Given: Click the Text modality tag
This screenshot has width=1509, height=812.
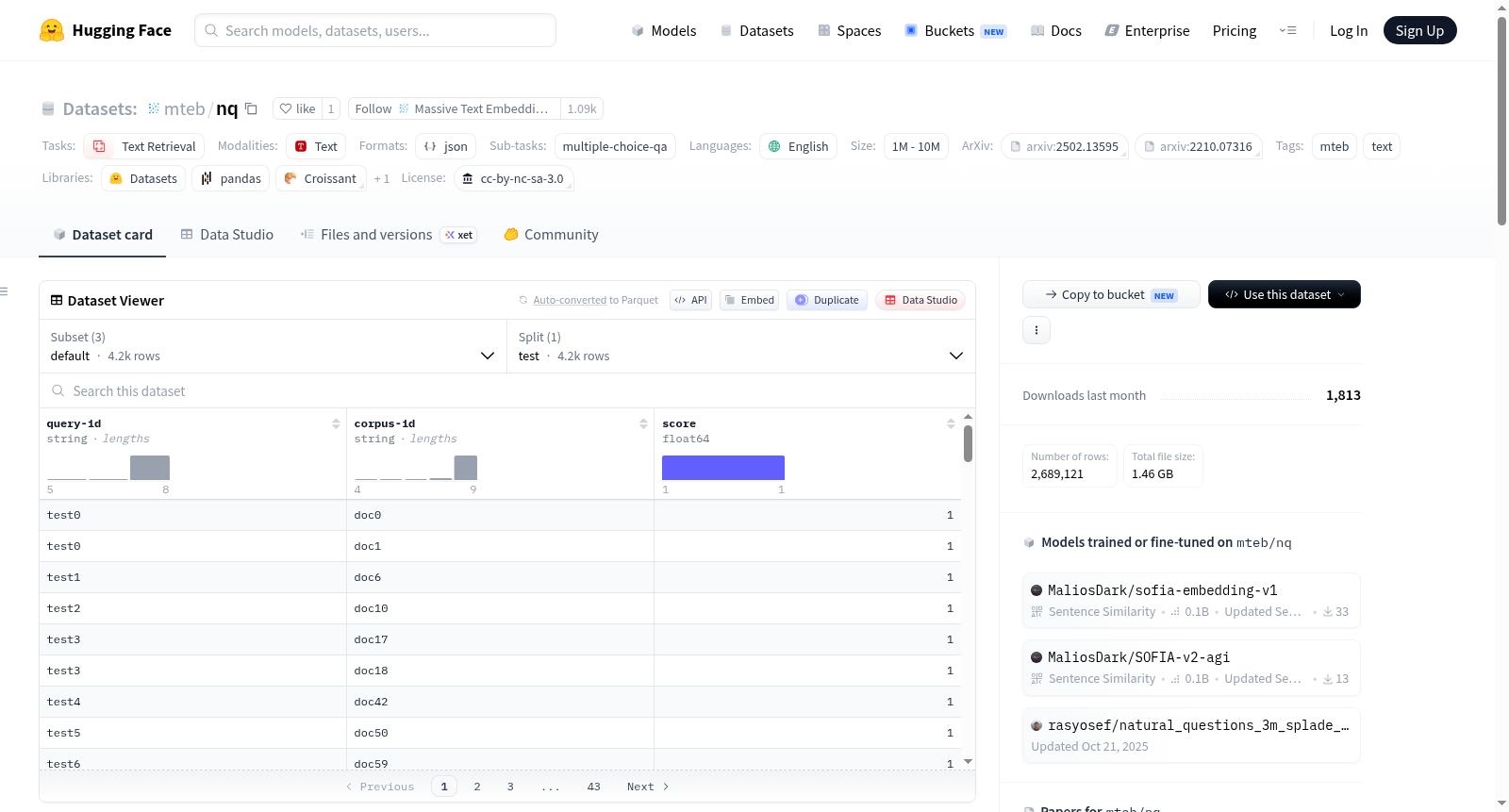Looking at the screenshot, I should point(316,146).
